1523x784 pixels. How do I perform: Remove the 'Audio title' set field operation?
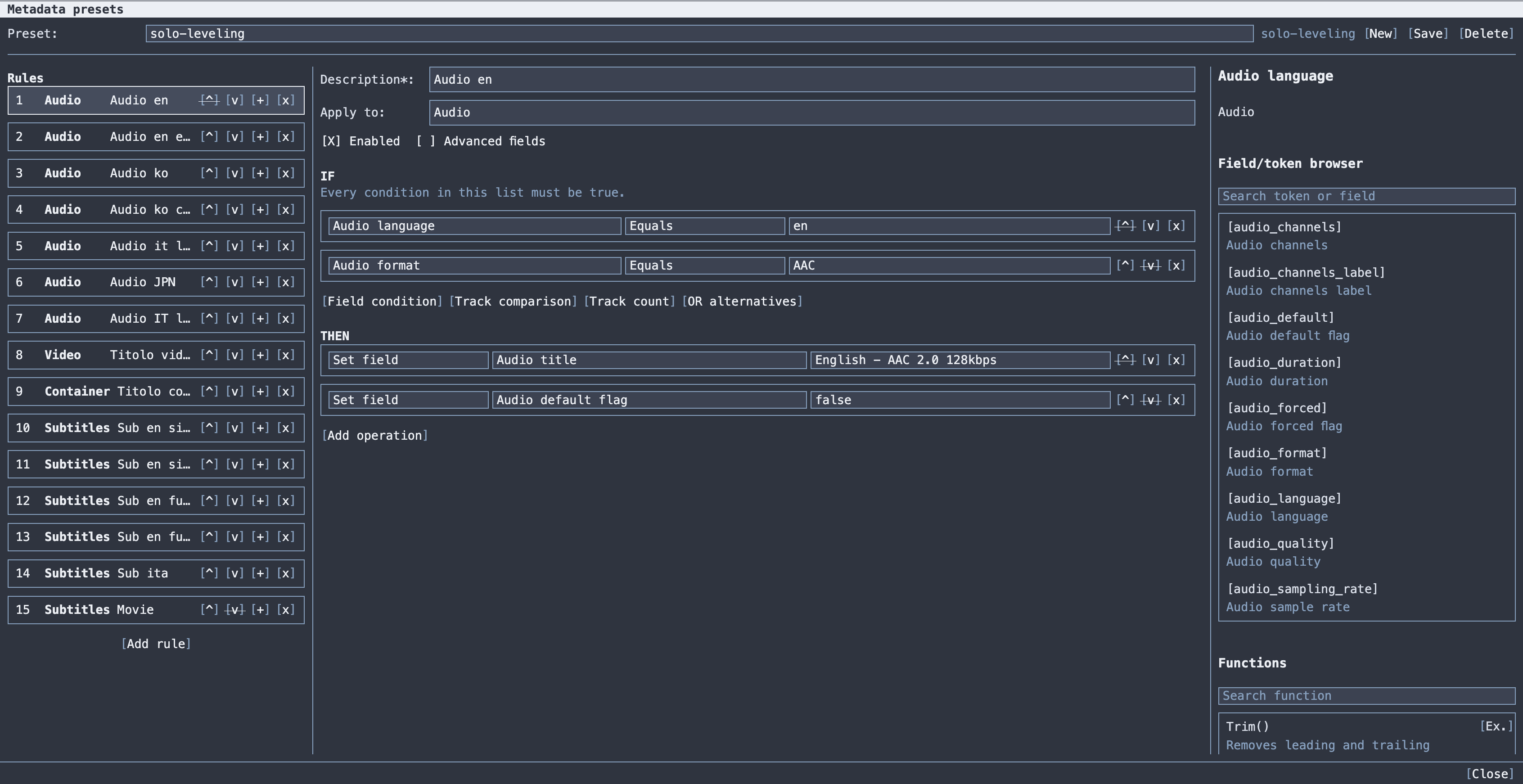point(1176,360)
